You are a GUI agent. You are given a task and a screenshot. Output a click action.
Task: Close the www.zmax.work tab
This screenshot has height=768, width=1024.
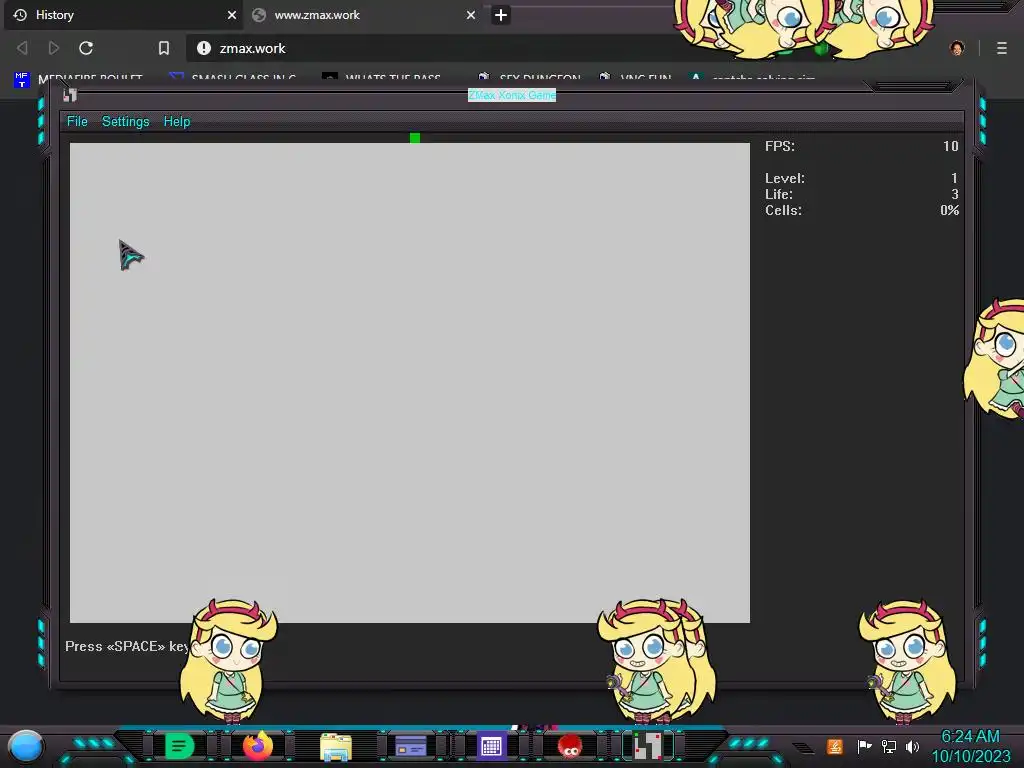point(471,15)
